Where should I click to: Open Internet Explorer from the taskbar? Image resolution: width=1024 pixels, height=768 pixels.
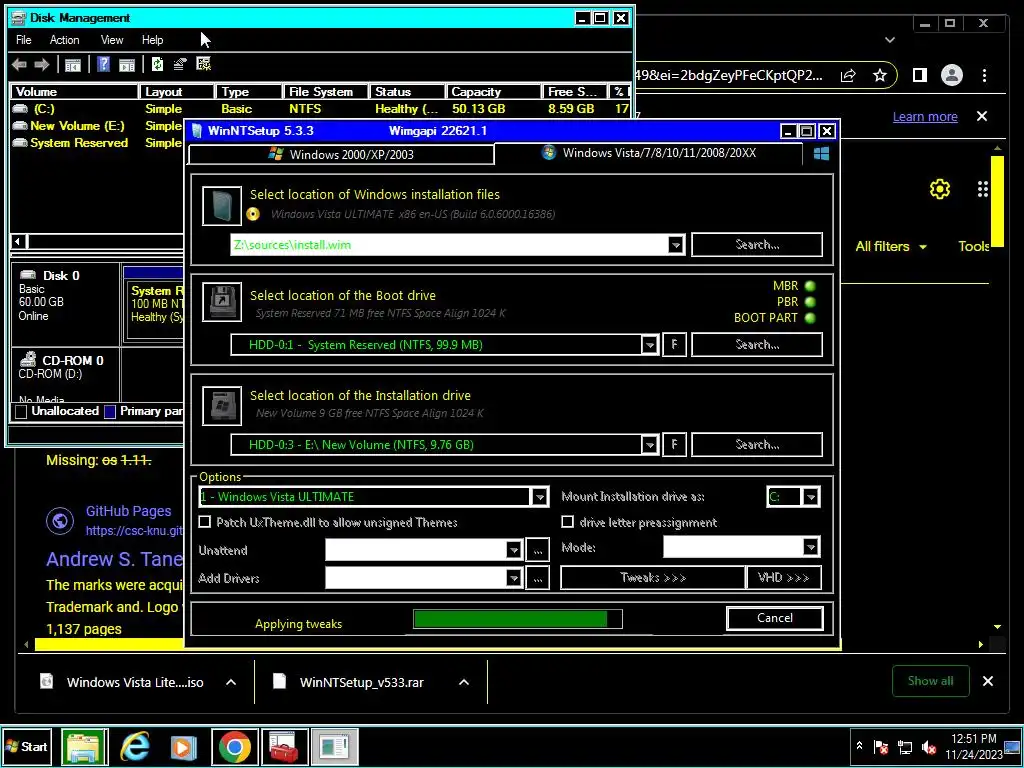coord(135,746)
